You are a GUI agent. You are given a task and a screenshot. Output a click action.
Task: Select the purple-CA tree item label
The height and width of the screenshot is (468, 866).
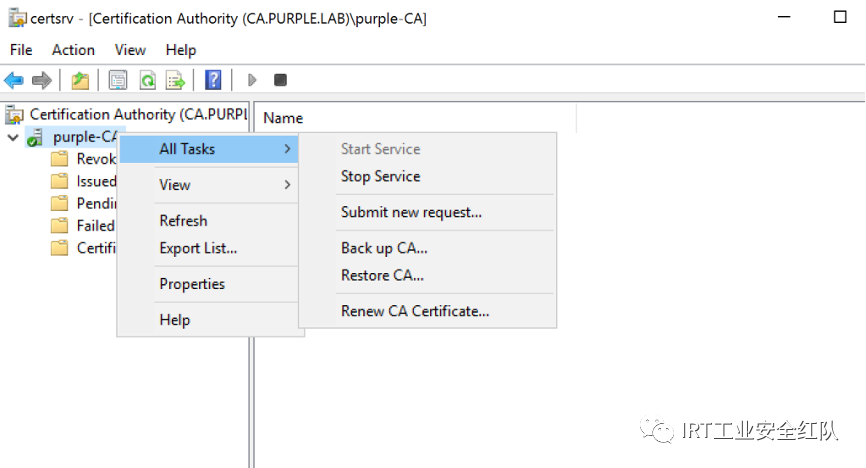(85, 137)
